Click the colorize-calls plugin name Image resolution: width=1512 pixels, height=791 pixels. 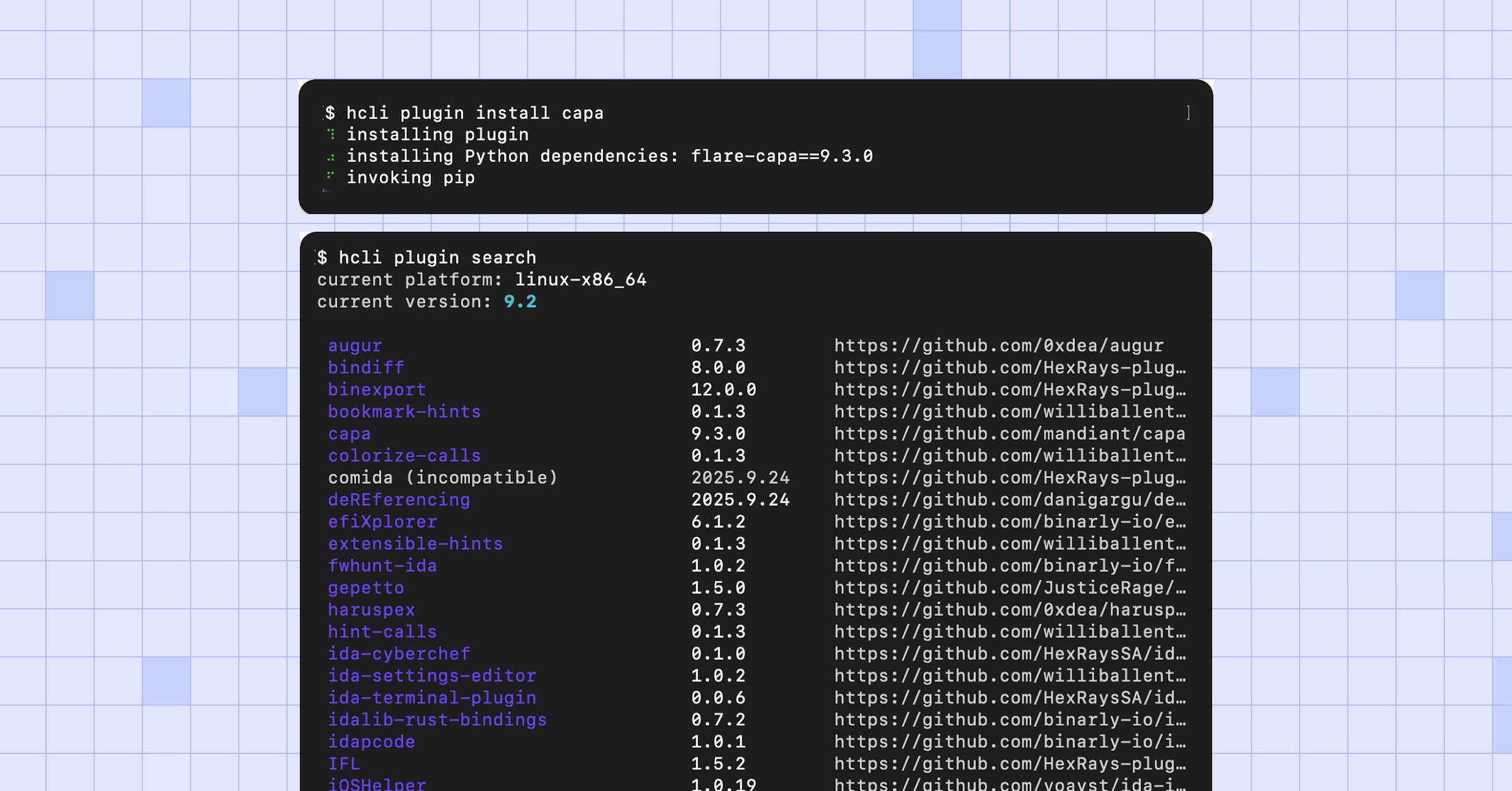click(x=404, y=455)
